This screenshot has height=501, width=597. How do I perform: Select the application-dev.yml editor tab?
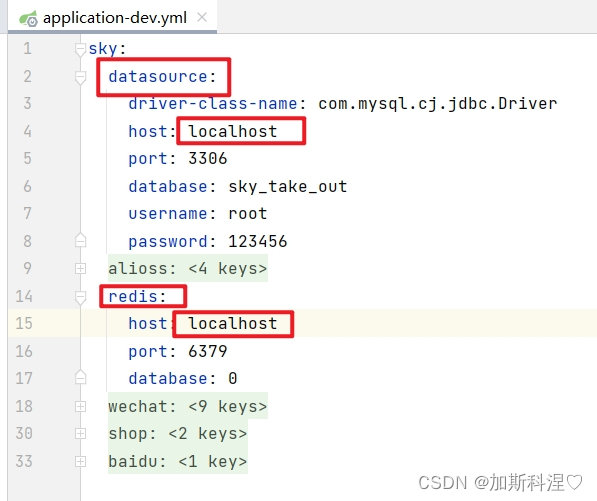click(x=113, y=18)
